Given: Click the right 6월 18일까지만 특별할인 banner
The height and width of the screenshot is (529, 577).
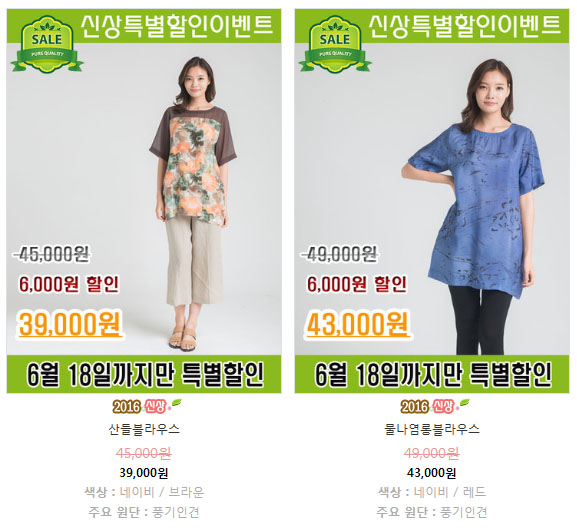Looking at the screenshot, I should pos(432,374).
